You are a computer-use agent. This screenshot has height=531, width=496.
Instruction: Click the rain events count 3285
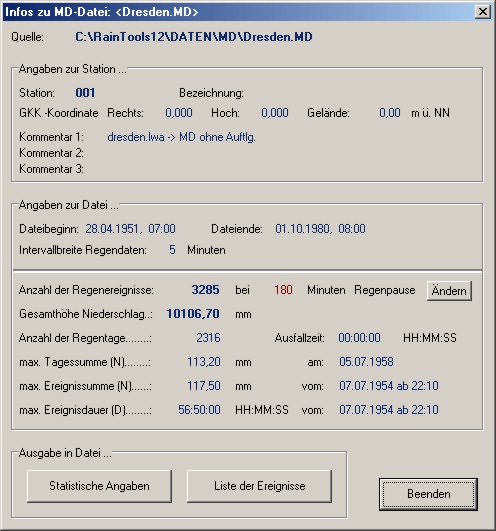click(x=206, y=290)
